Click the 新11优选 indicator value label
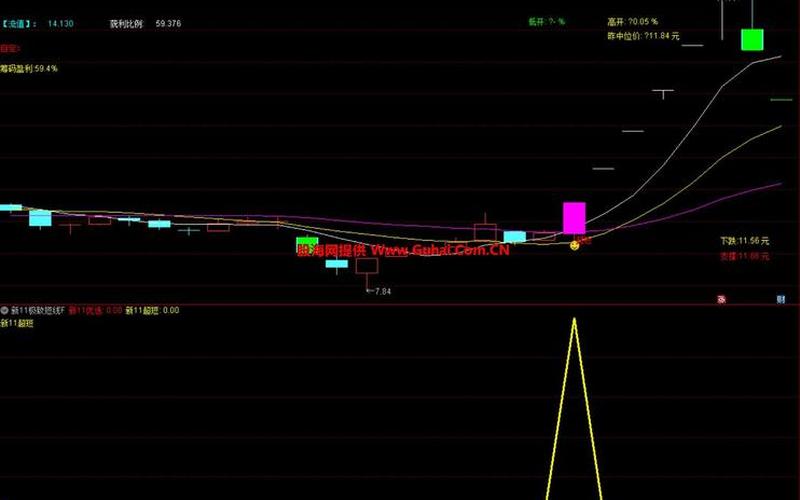Screen dimensions: 800x500 (94, 310)
